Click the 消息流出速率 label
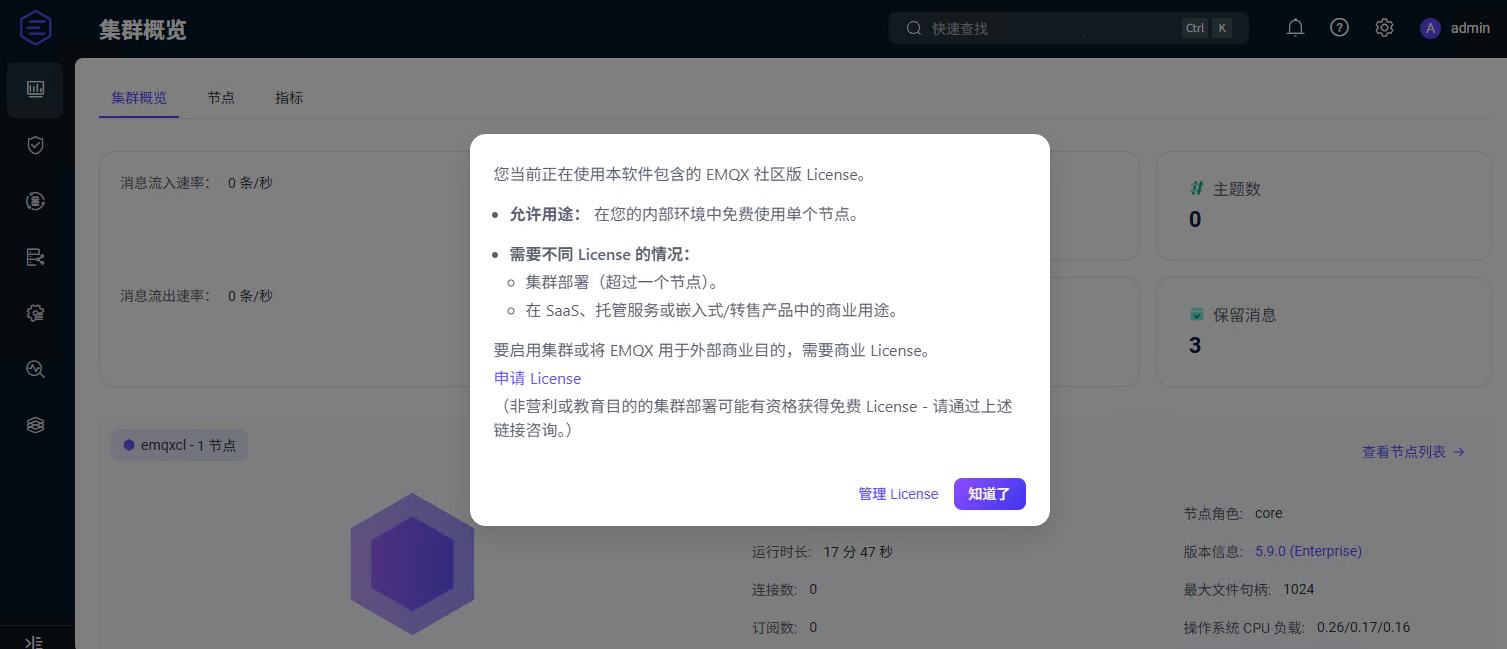Viewport: 1507px width, 649px height. point(166,296)
